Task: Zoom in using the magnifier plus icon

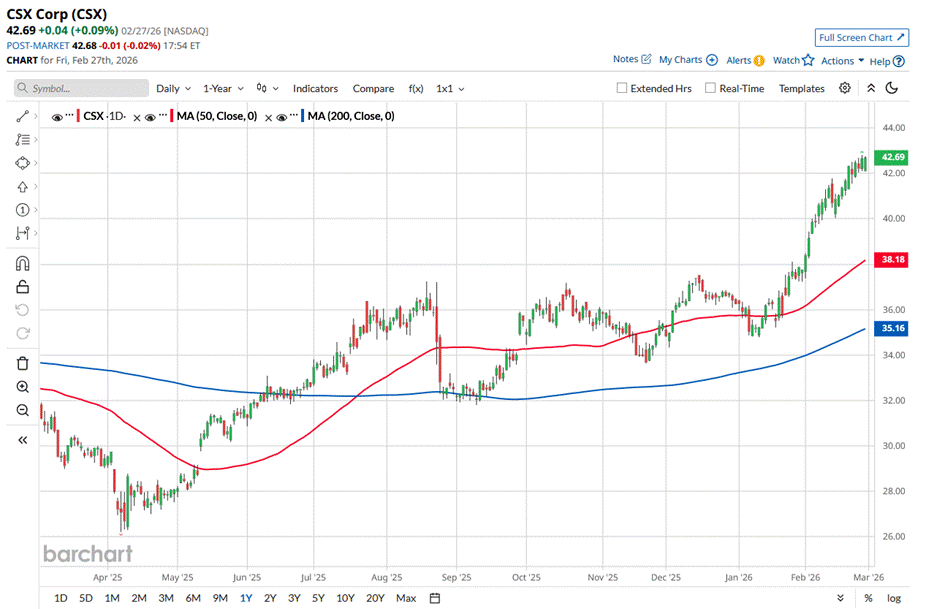Action: coord(22,387)
